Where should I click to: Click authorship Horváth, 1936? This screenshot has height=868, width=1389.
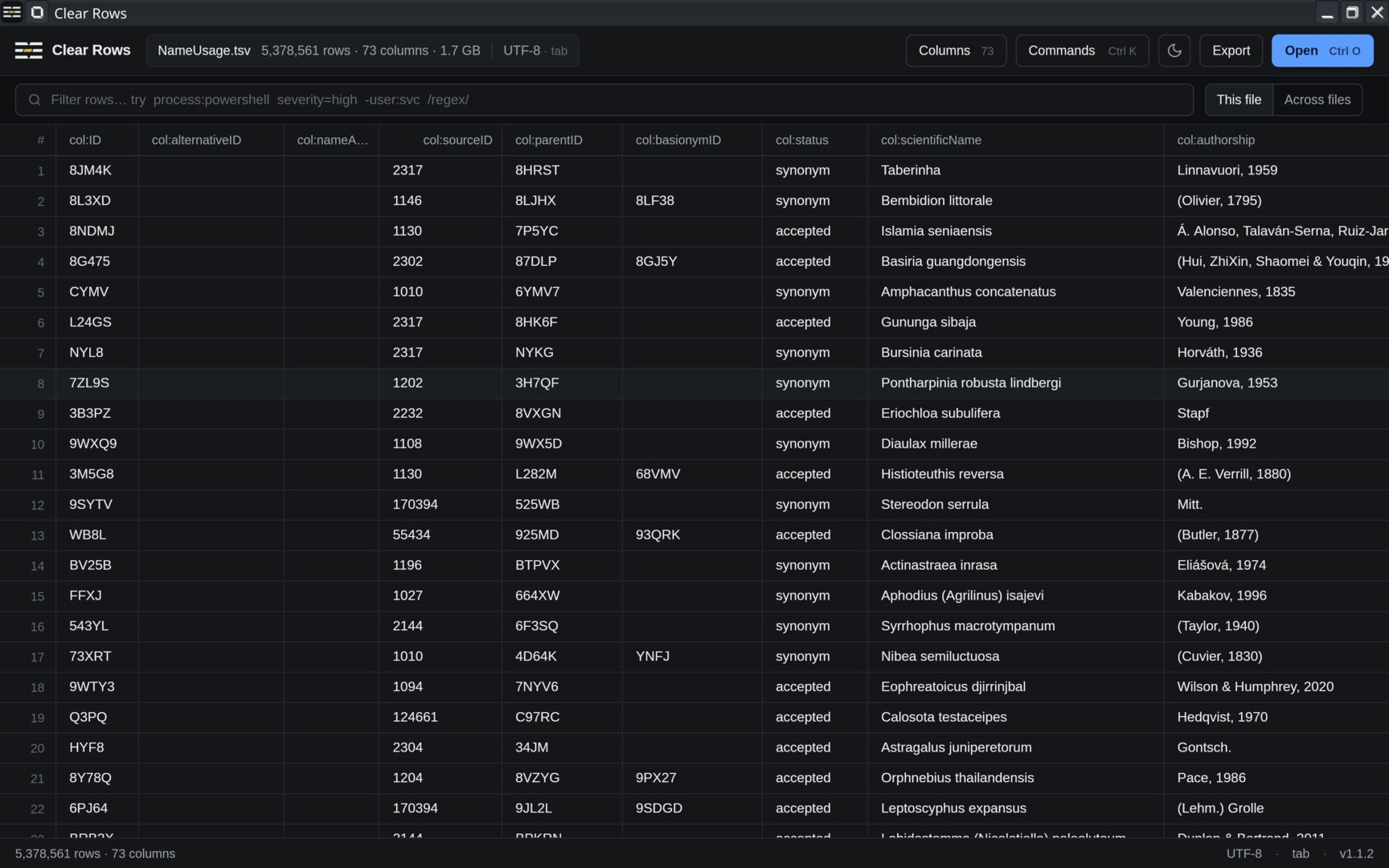pos(1276,353)
